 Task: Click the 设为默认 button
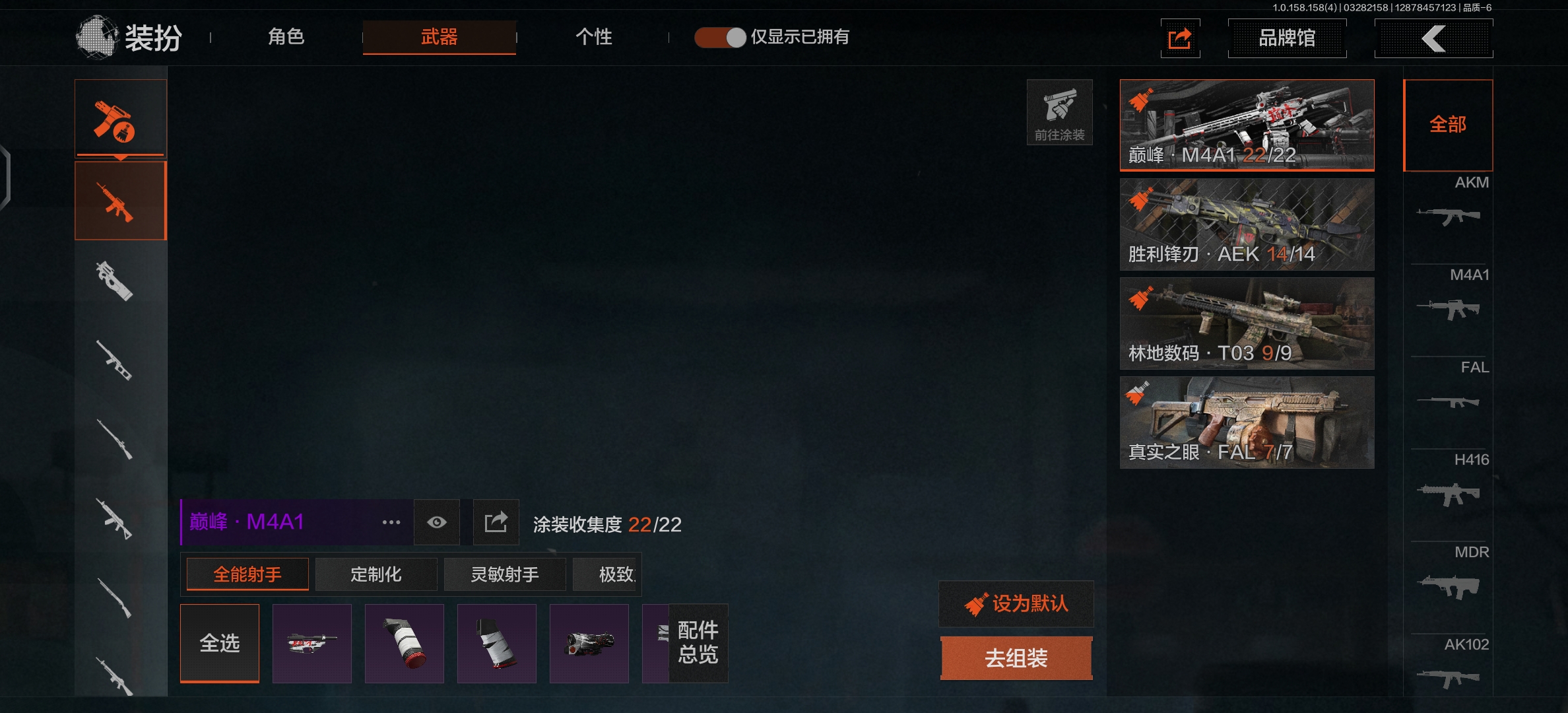[x=1016, y=603]
